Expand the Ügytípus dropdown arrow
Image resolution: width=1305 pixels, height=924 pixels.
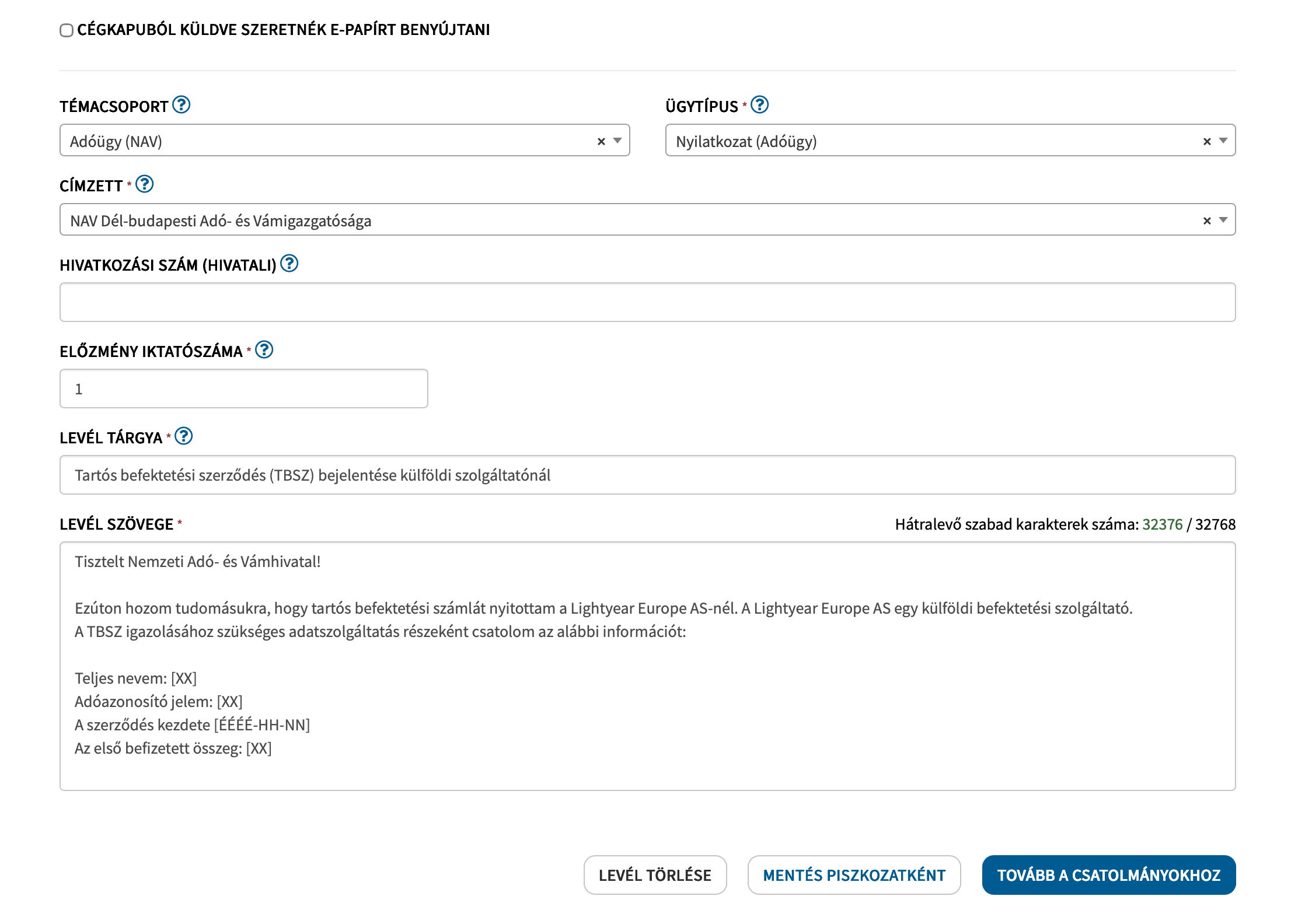point(1223,141)
